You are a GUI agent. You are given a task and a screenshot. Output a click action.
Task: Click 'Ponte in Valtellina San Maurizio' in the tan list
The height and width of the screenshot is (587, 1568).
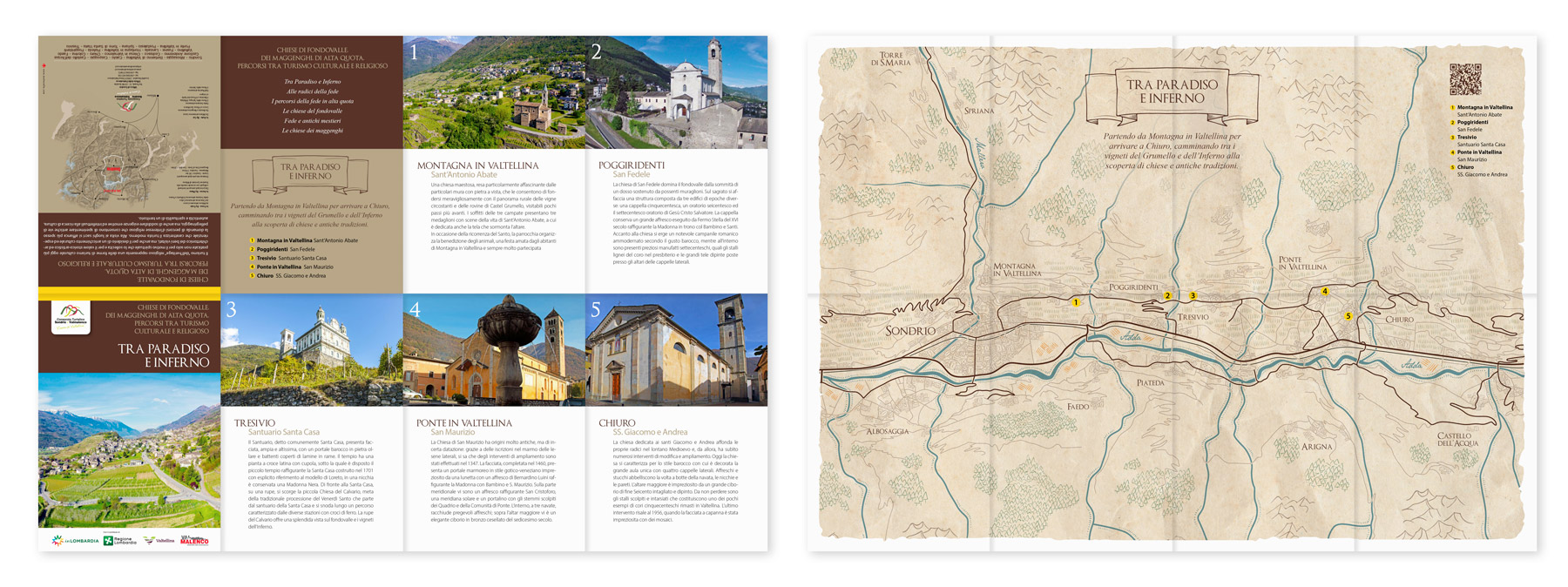[x=292, y=267]
